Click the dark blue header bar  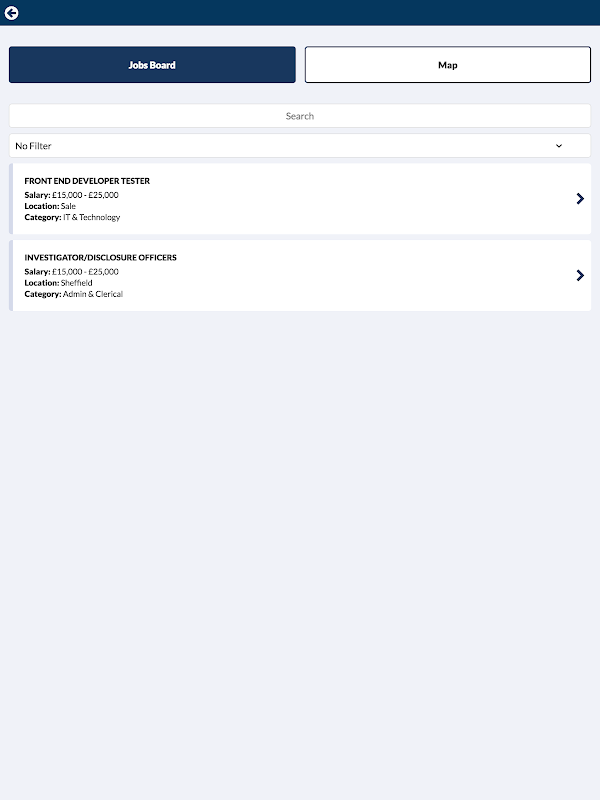coord(300,13)
